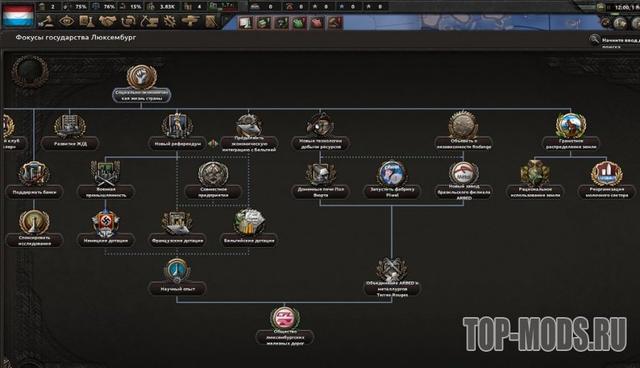
Task: Select the 'Немецкие дотации' swastika focus
Action: [x=106, y=228]
